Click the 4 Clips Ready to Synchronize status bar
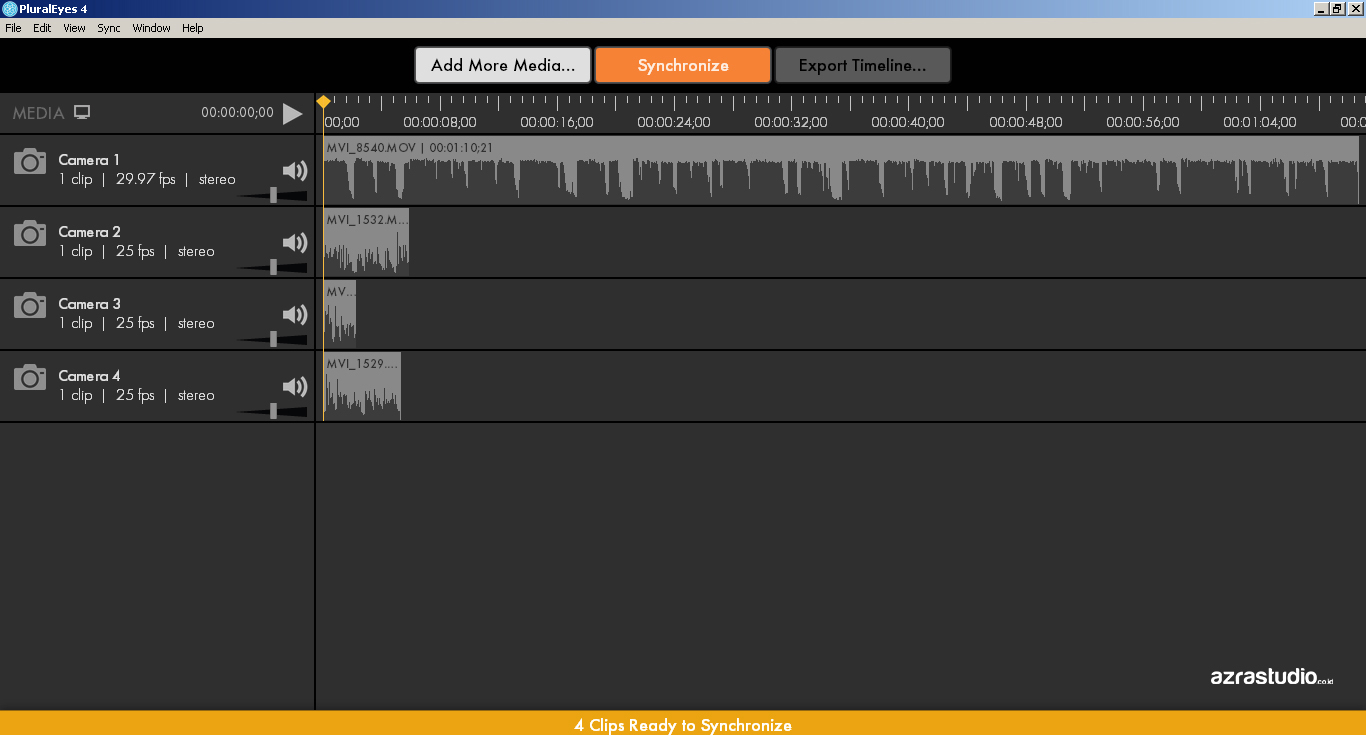Viewport: 1366px width, 735px height. point(683,723)
